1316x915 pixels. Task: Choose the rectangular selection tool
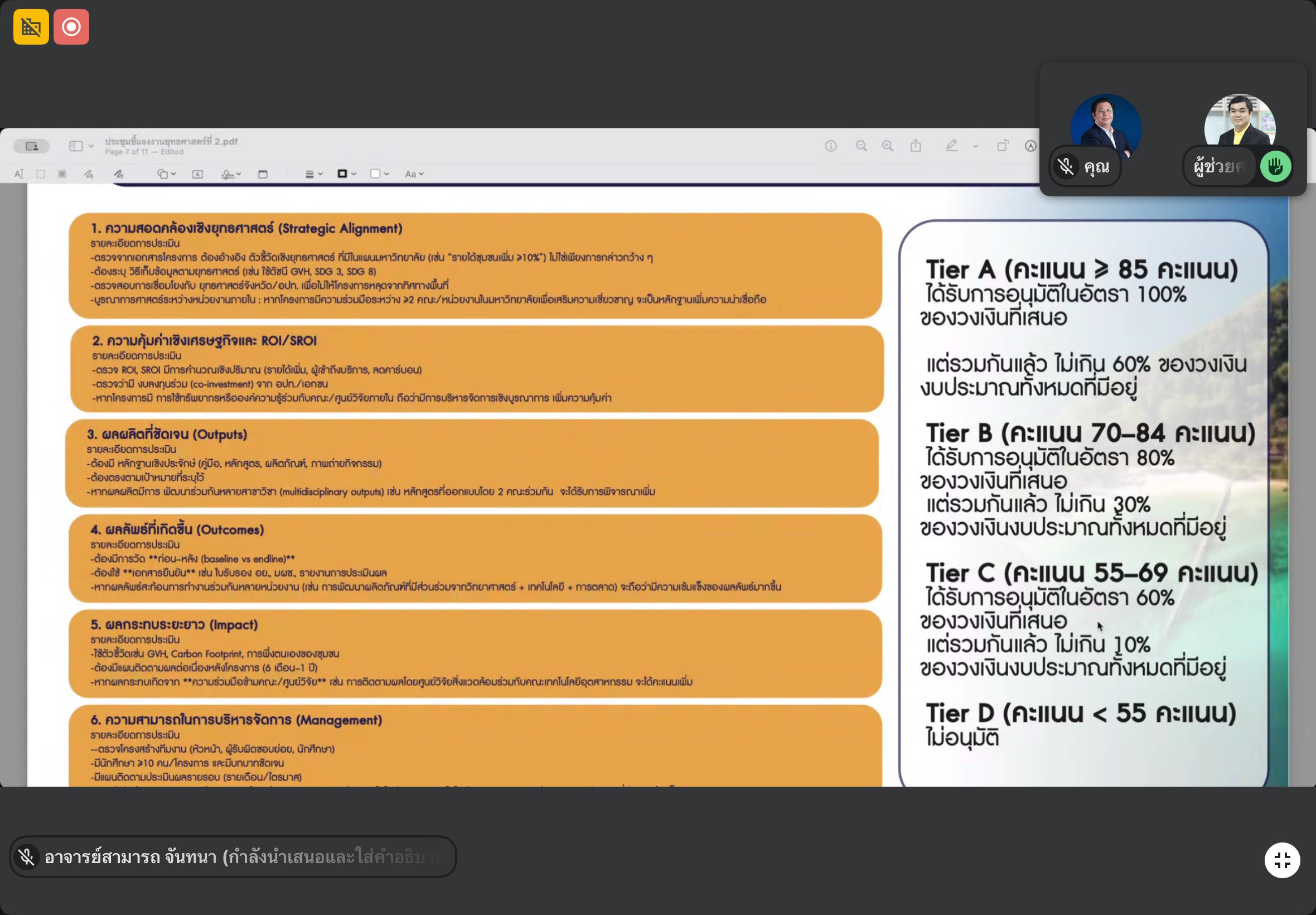pyautogui.click(x=41, y=174)
